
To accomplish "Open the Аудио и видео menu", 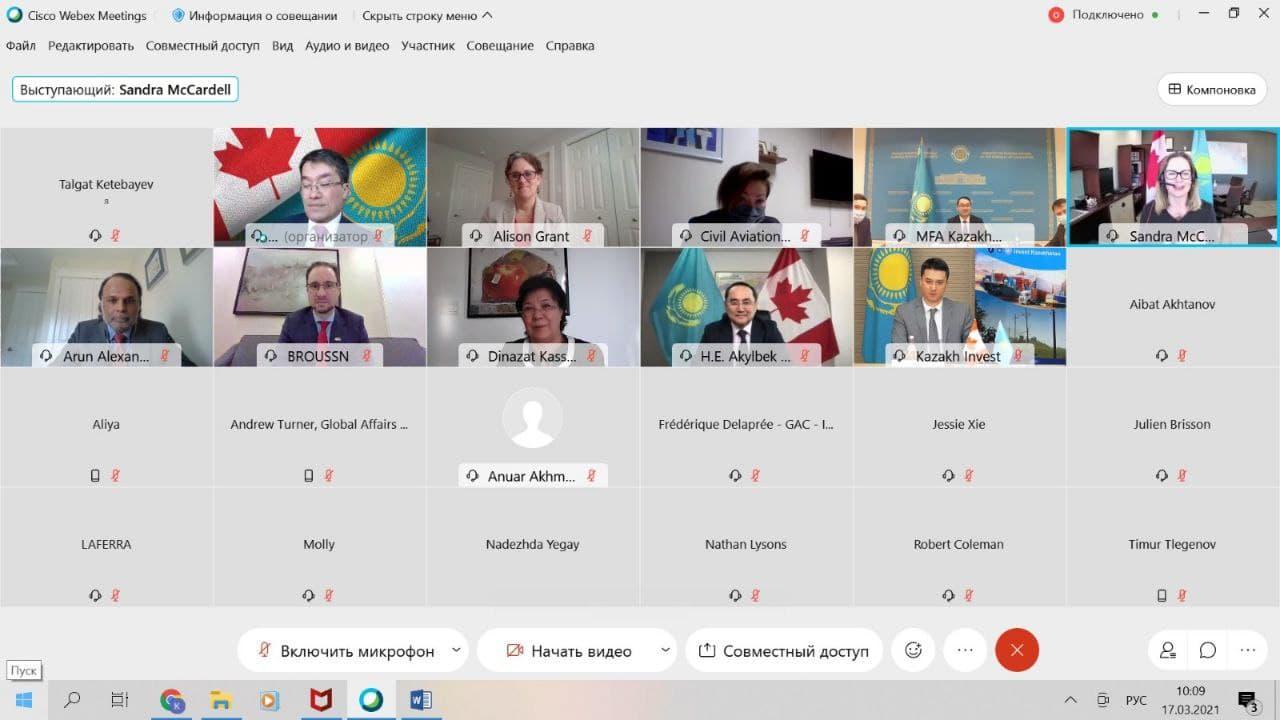I will (x=347, y=46).
